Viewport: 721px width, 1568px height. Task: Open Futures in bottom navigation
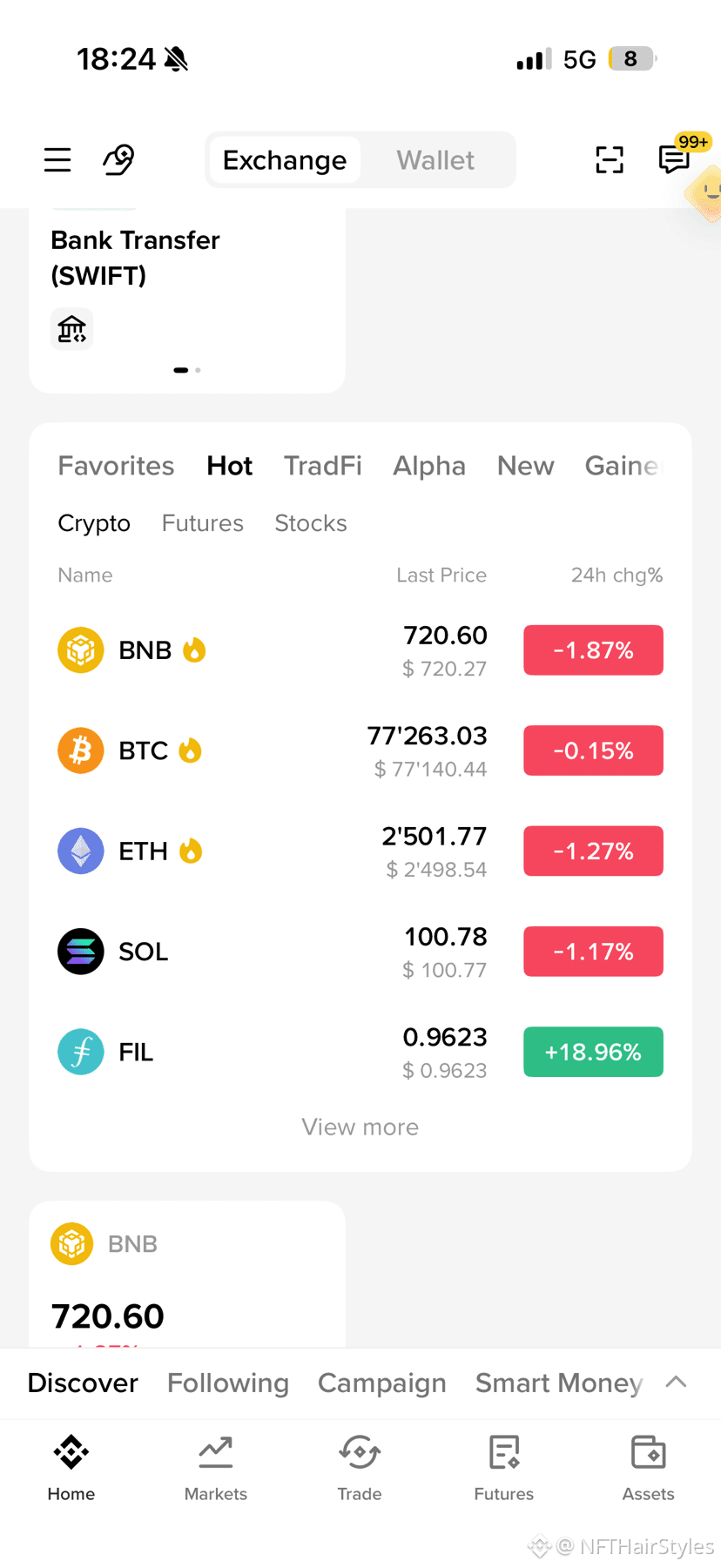point(504,1469)
